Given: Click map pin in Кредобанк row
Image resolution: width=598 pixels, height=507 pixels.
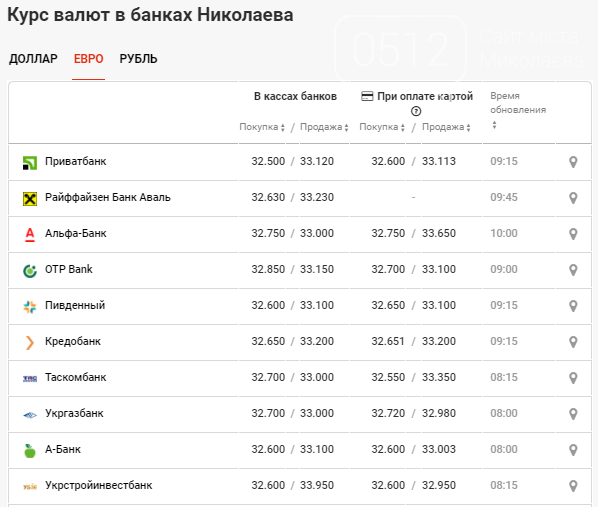Looking at the screenshot, I should [x=573, y=342].
